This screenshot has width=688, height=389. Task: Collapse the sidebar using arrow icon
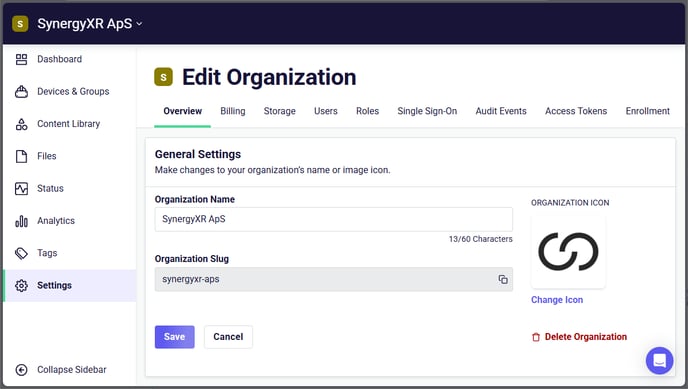21,370
